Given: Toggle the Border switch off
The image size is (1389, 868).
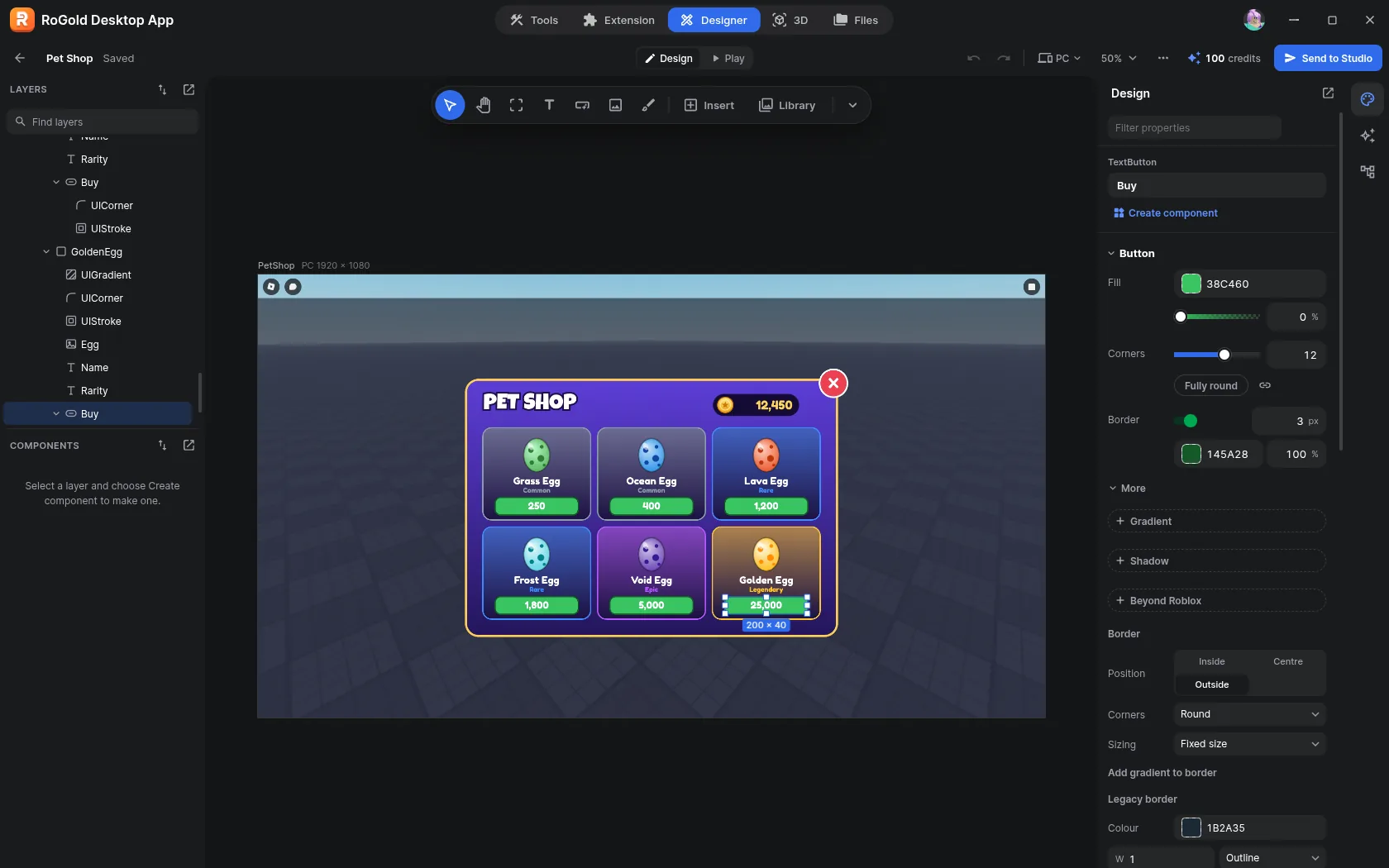Looking at the screenshot, I should coord(1186,421).
